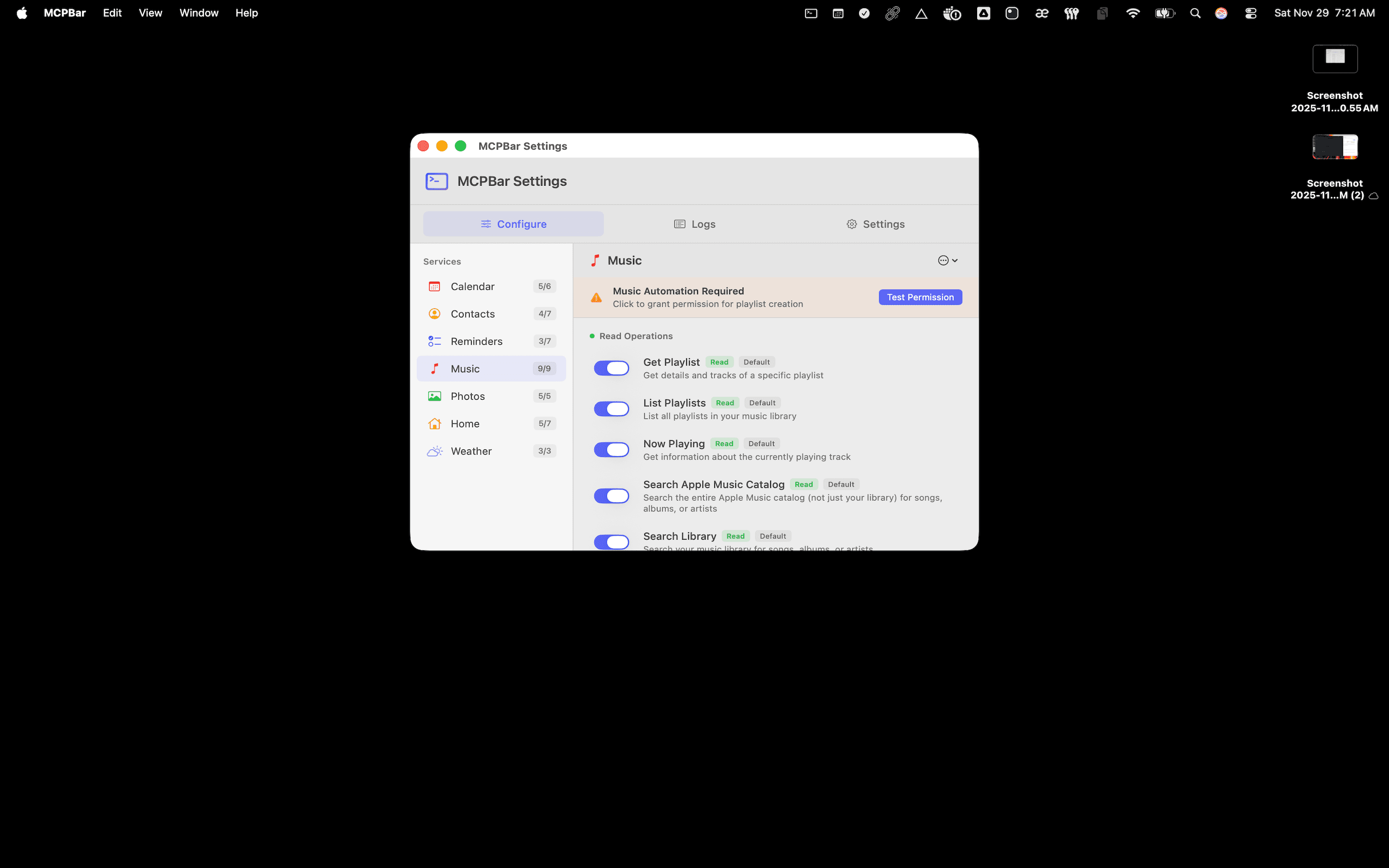1389x868 pixels.
Task: Turn off List Playlists
Action: pos(611,408)
